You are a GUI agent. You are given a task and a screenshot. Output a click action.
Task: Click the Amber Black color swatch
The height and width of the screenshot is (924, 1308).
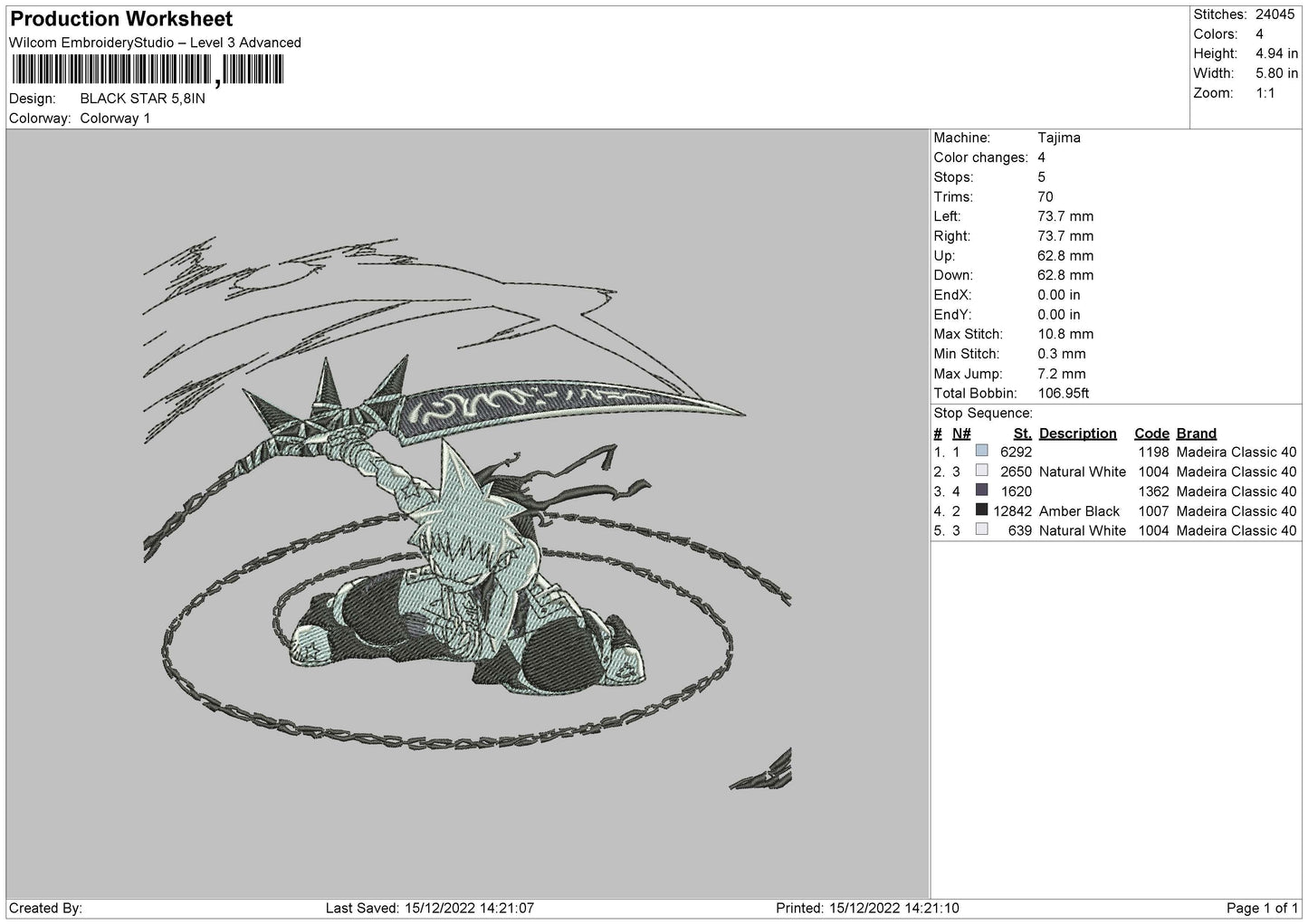[x=982, y=510]
